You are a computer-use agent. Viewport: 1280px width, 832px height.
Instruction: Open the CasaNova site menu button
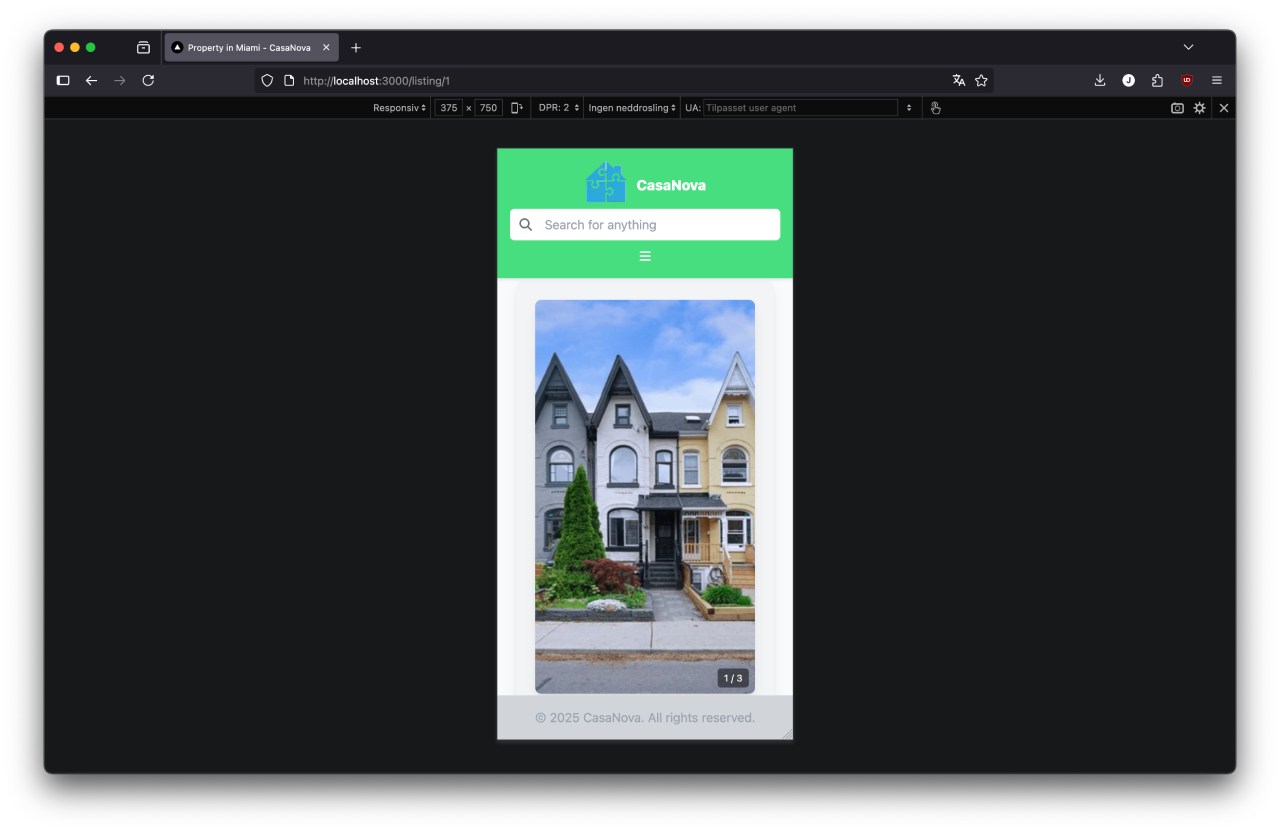[x=644, y=256]
